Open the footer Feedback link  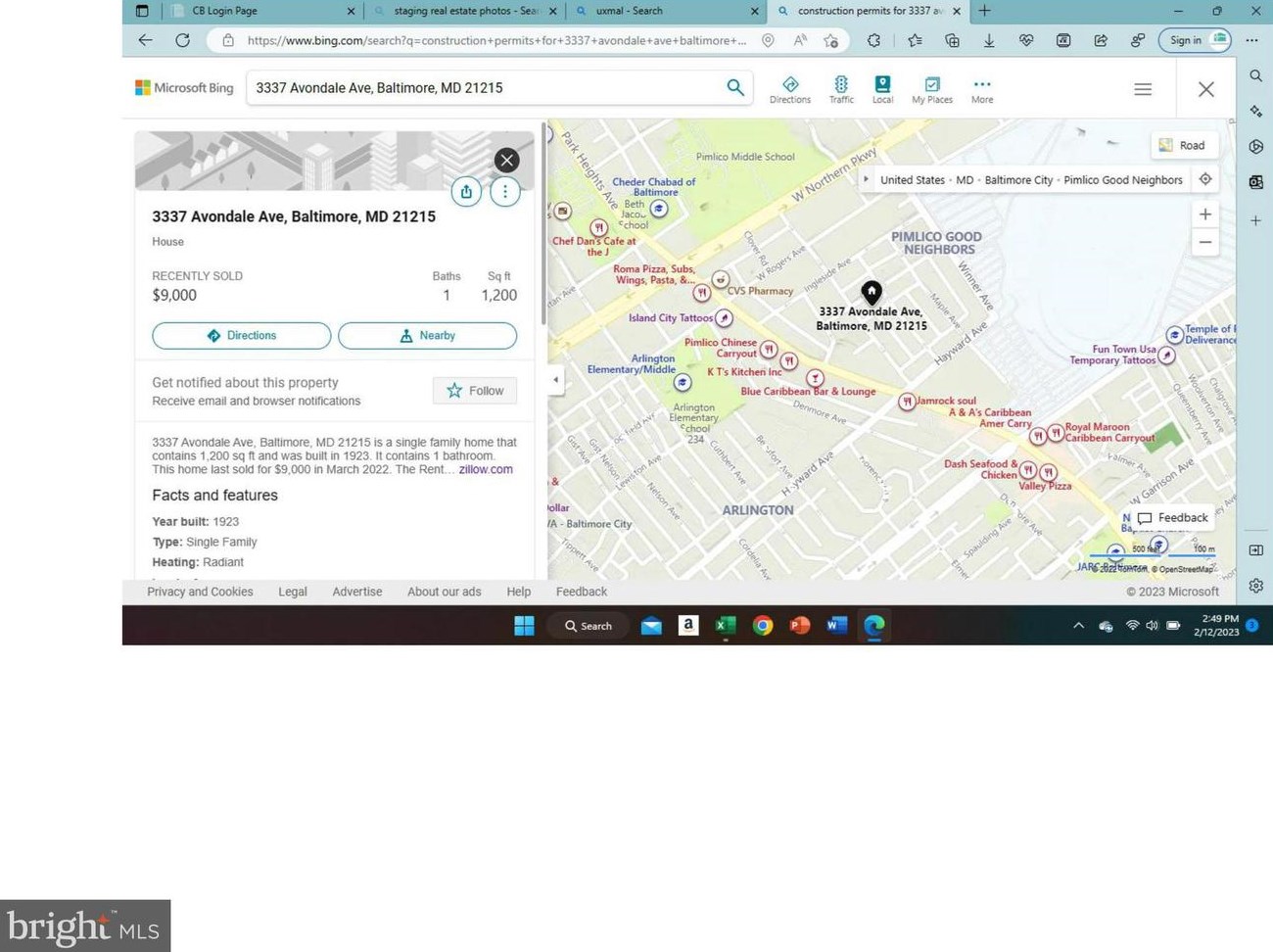coord(582,592)
